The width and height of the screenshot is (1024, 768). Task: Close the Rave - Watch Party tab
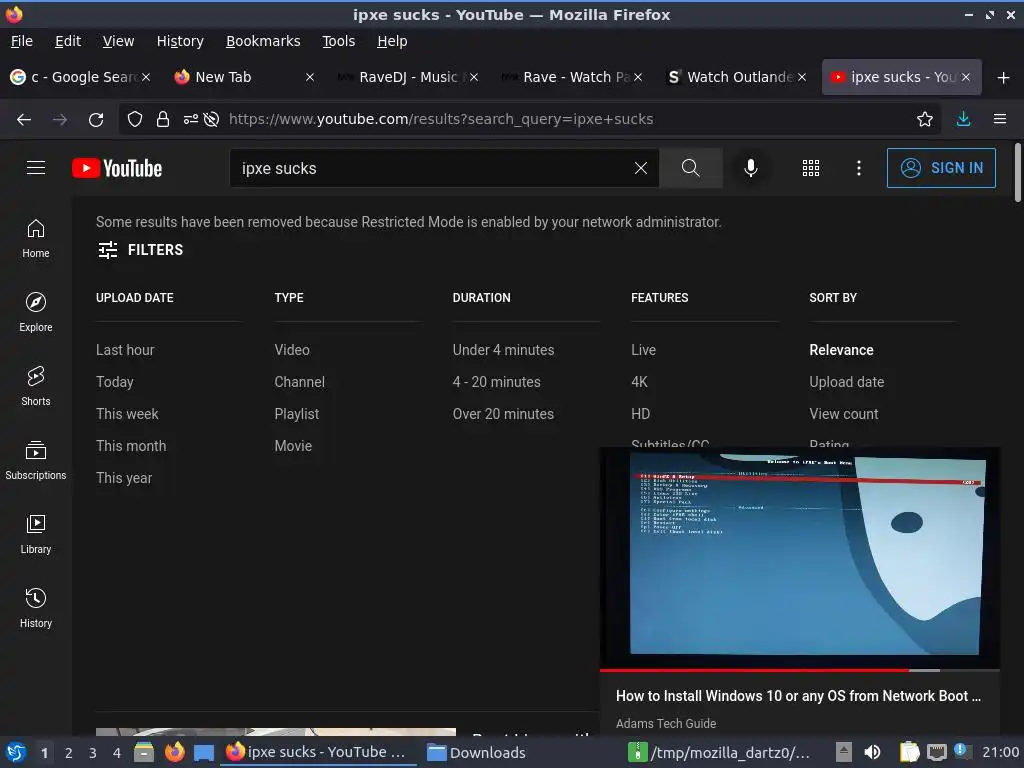[638, 77]
